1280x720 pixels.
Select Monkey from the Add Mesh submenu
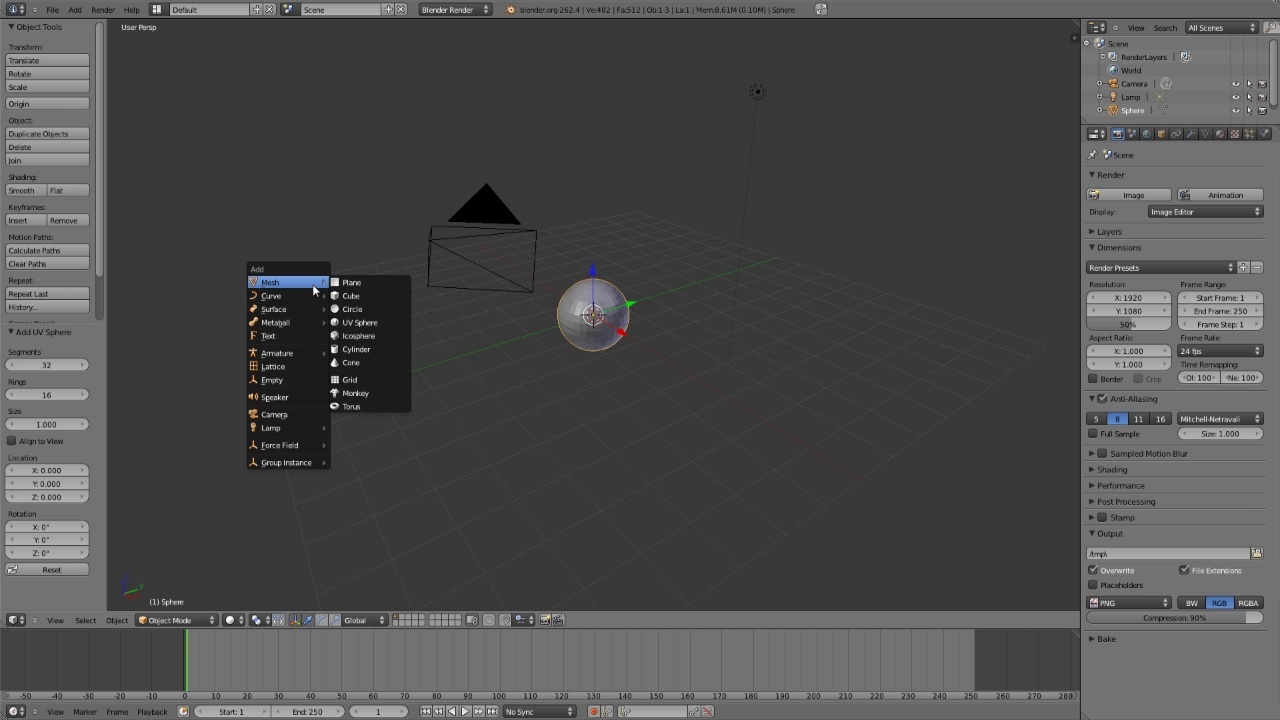coord(355,393)
